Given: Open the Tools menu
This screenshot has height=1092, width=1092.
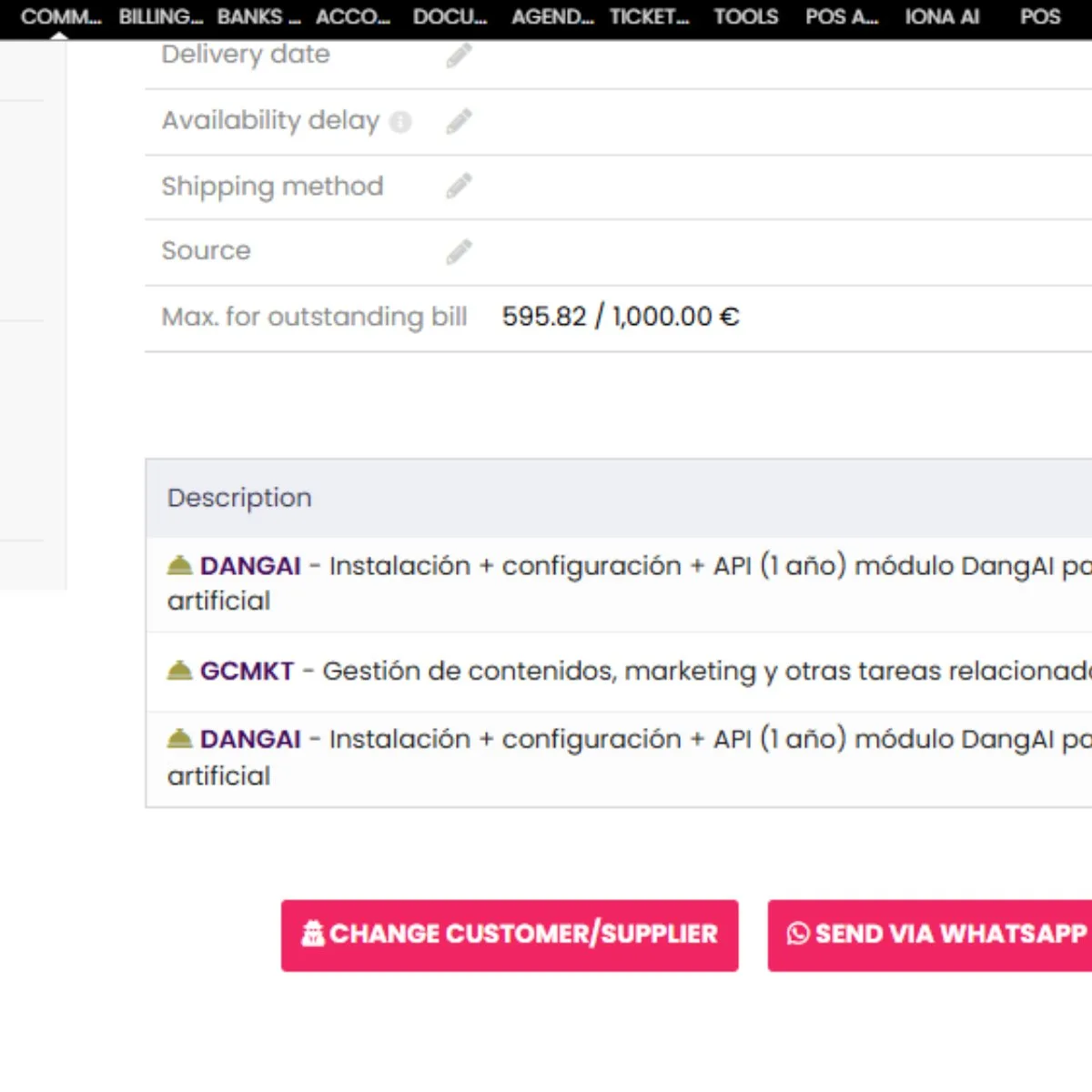Looking at the screenshot, I should click(746, 16).
